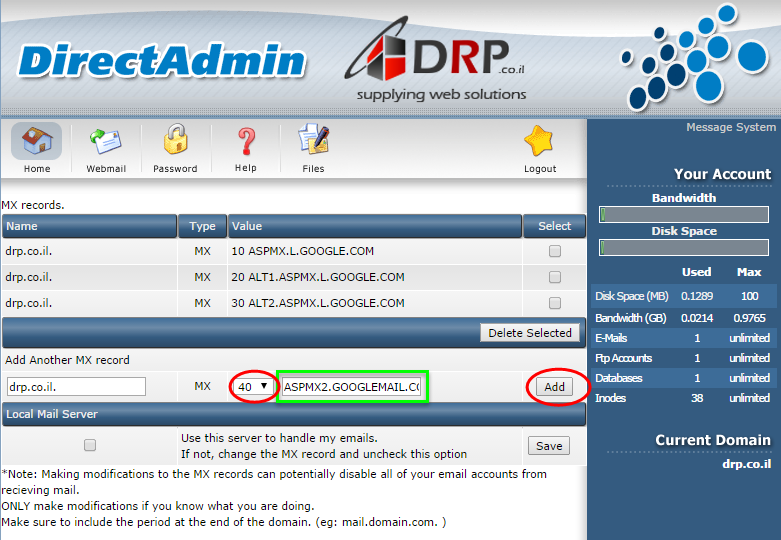
Task: Click the Disk Space usage bar
Action: [x=685, y=247]
